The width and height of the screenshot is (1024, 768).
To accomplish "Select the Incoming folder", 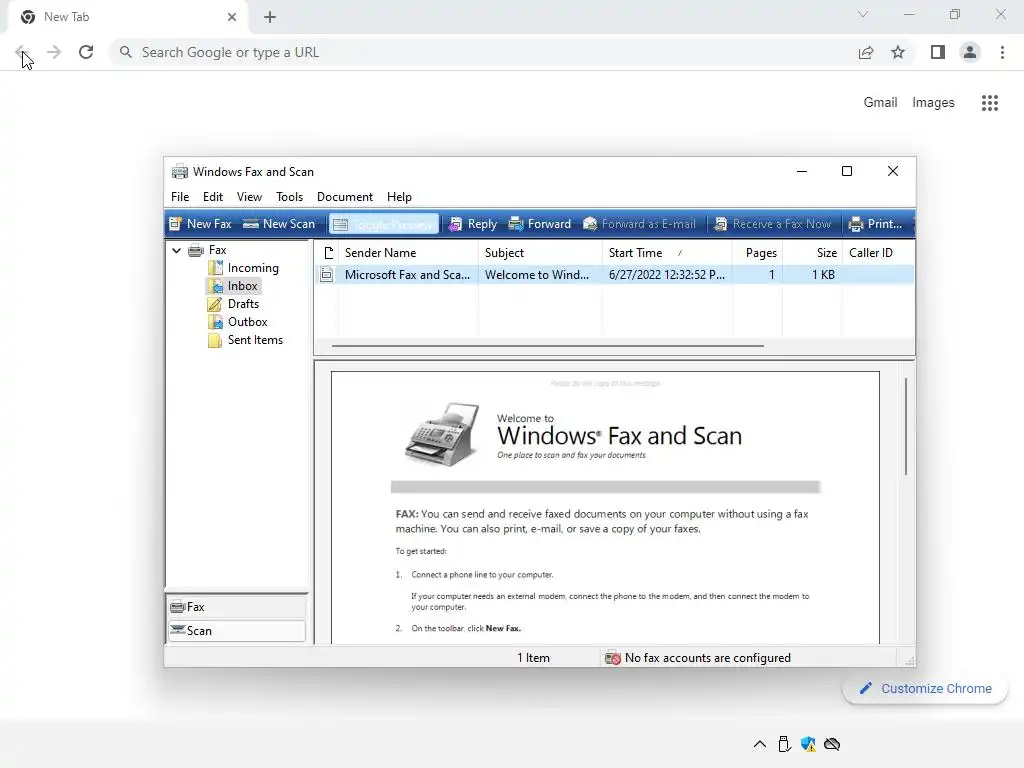I will point(243,268).
